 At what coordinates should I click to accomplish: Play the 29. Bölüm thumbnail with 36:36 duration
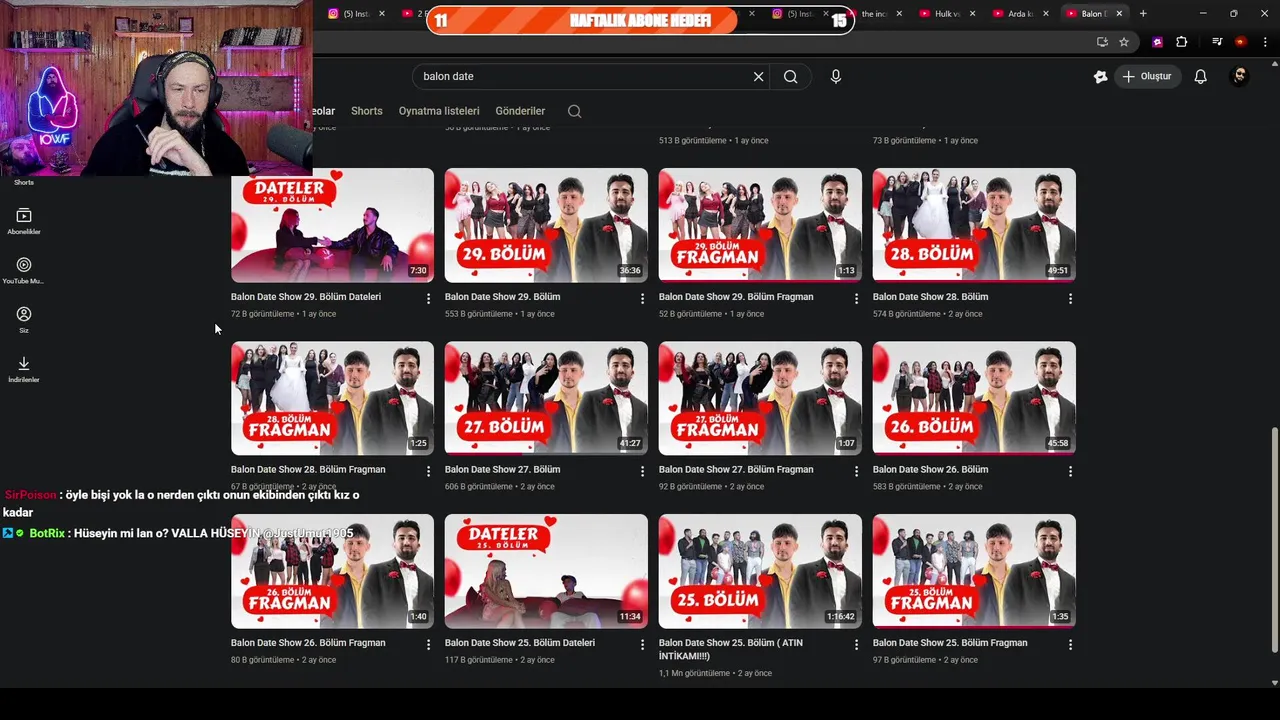point(546,225)
